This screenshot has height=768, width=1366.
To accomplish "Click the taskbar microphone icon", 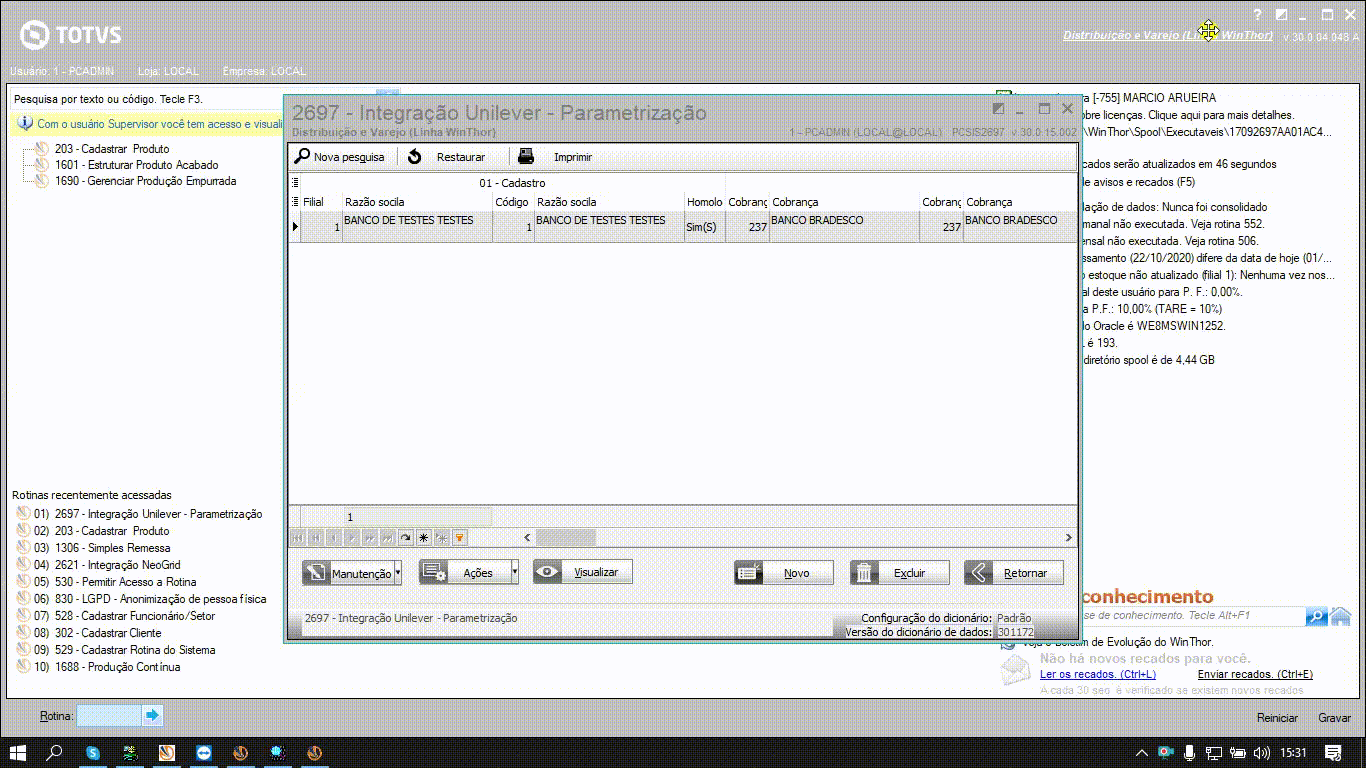I will click(x=1189, y=752).
